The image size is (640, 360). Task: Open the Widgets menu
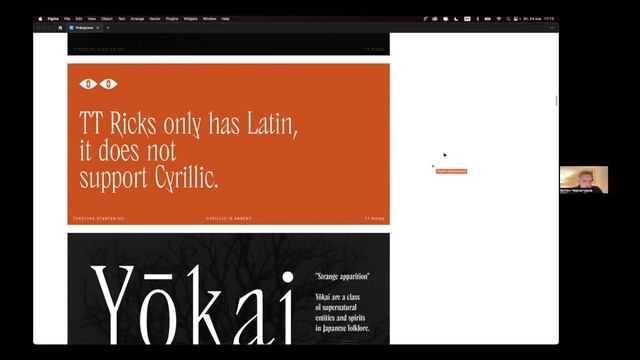190,19
